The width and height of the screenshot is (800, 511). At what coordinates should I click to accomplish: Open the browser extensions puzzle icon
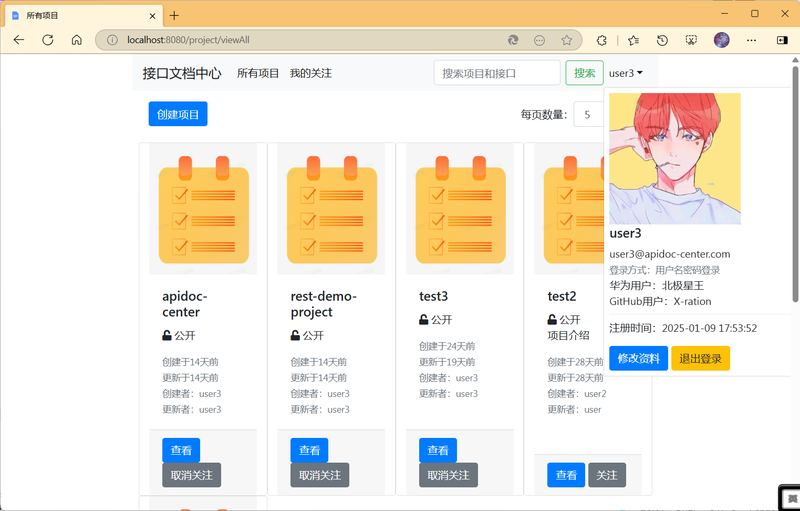click(602, 40)
